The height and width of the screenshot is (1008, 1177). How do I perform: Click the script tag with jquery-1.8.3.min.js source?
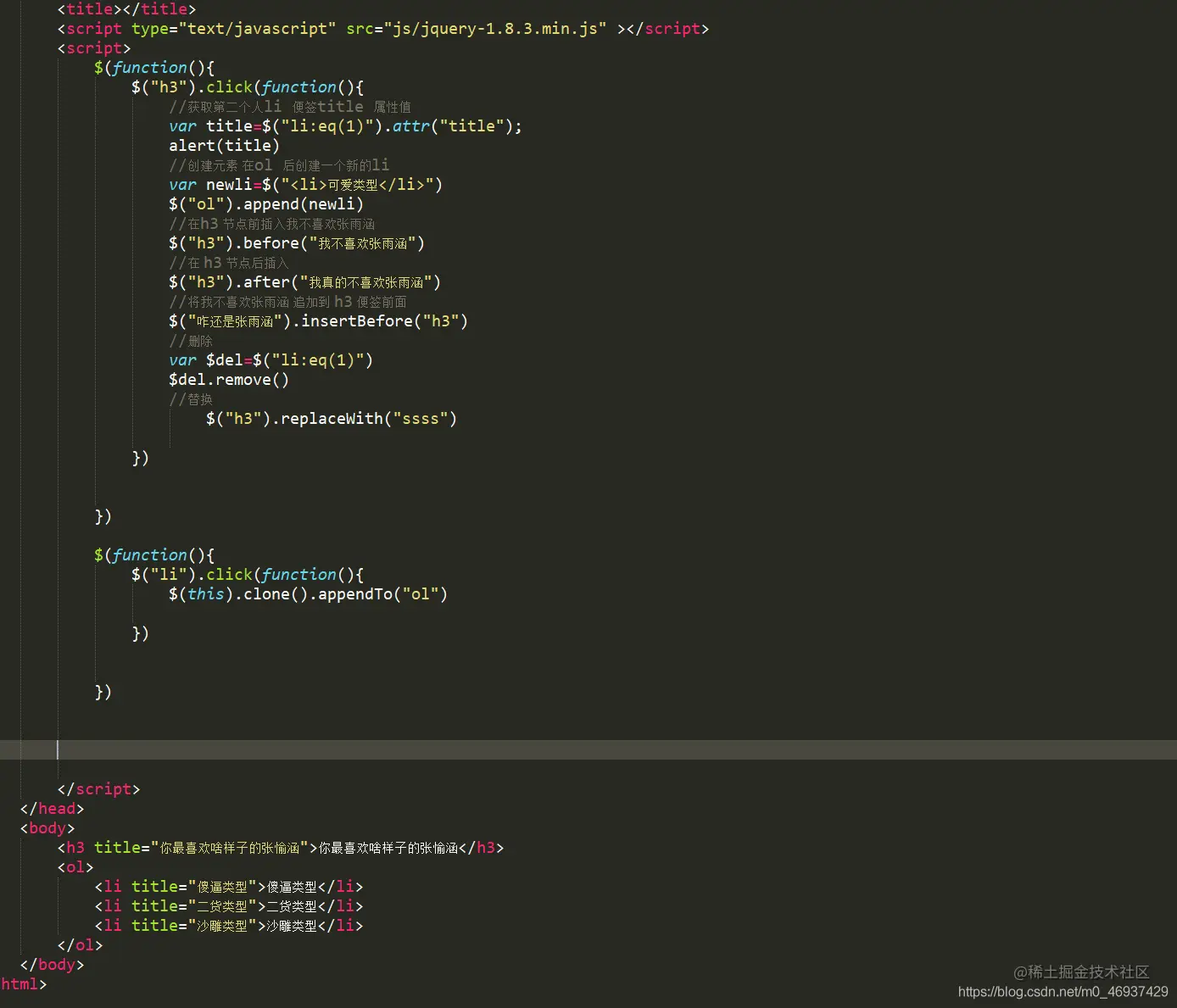click(383, 29)
